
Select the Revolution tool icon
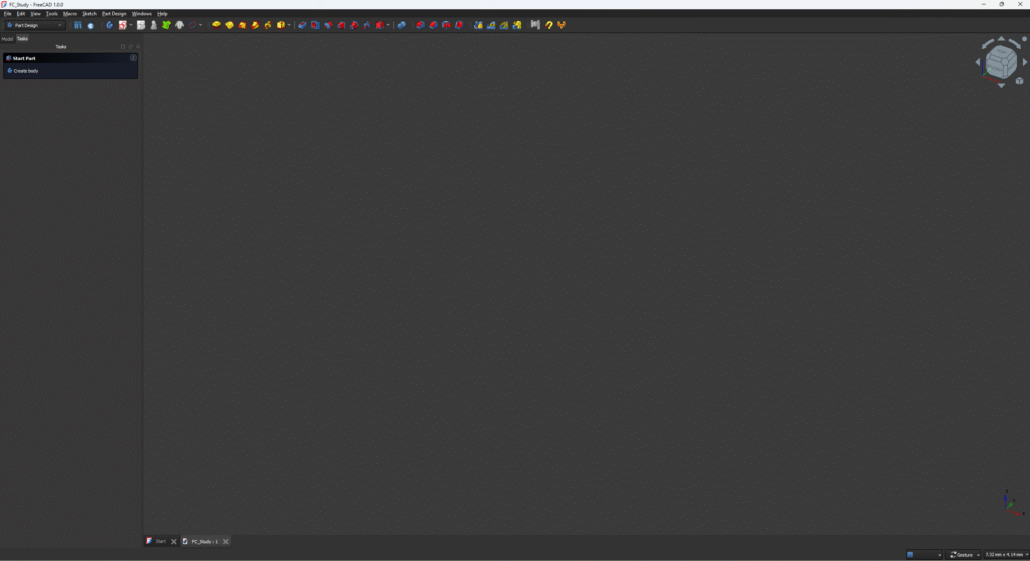(x=229, y=25)
